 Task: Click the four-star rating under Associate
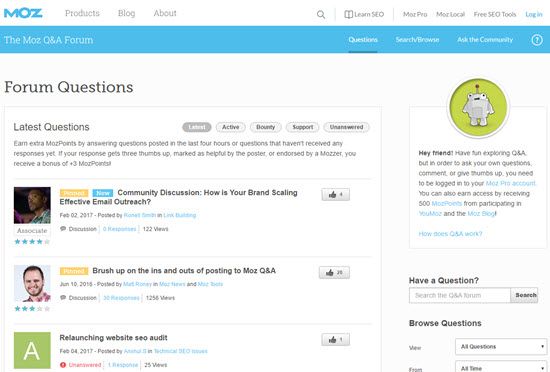point(32,242)
